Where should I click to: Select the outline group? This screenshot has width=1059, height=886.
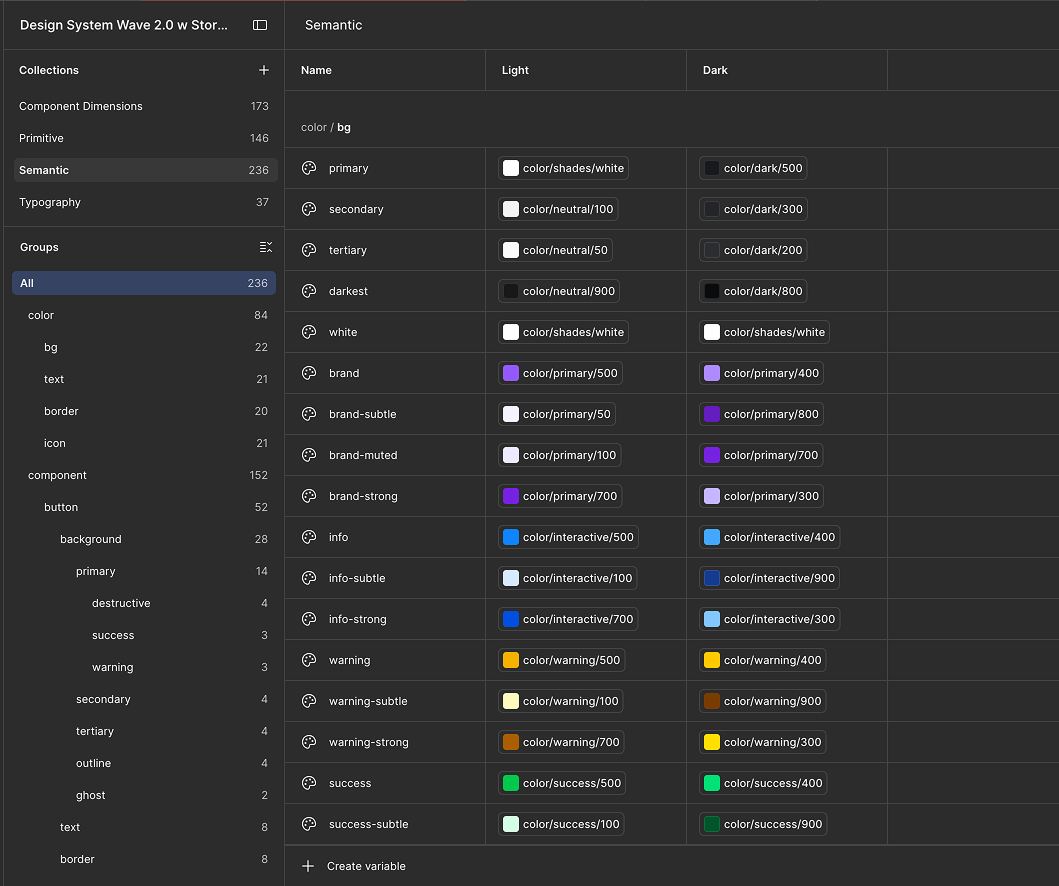click(x=144, y=763)
